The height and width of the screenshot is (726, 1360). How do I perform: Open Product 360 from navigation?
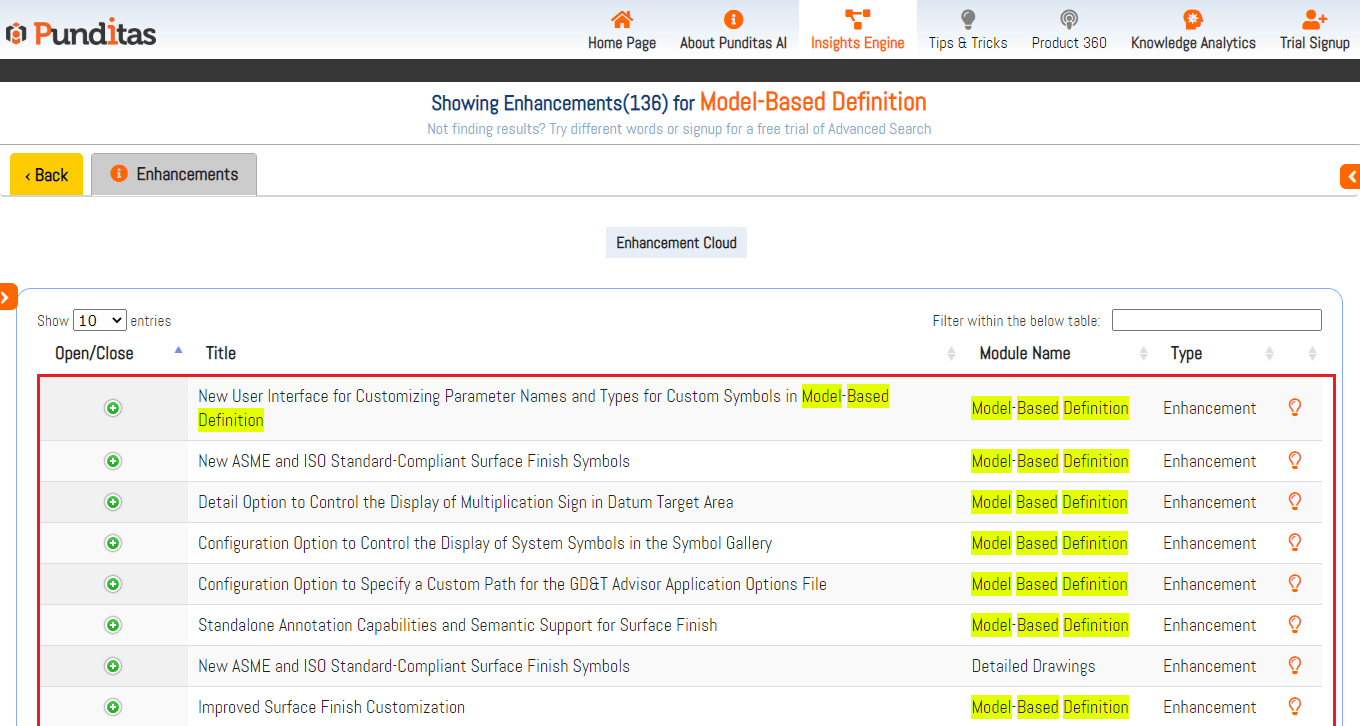(1068, 30)
